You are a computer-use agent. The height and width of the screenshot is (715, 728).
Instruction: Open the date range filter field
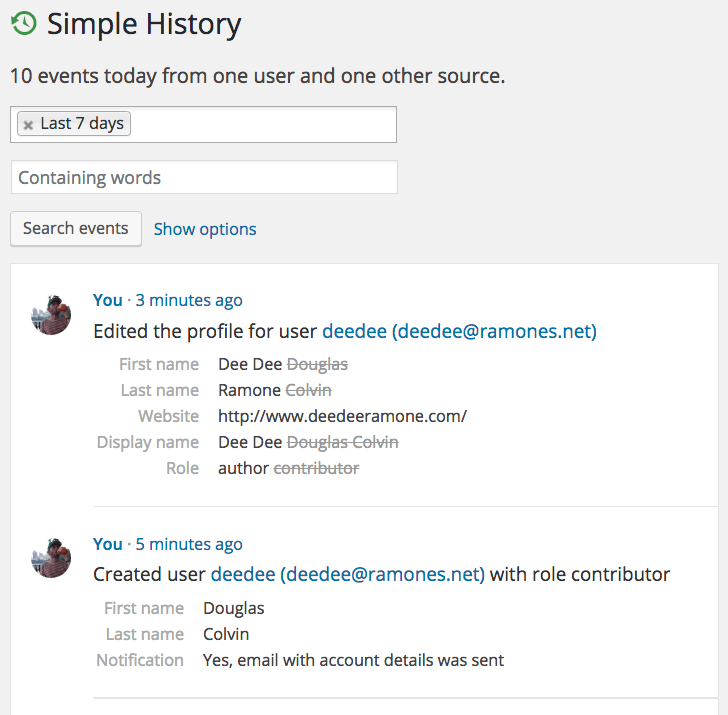point(265,125)
